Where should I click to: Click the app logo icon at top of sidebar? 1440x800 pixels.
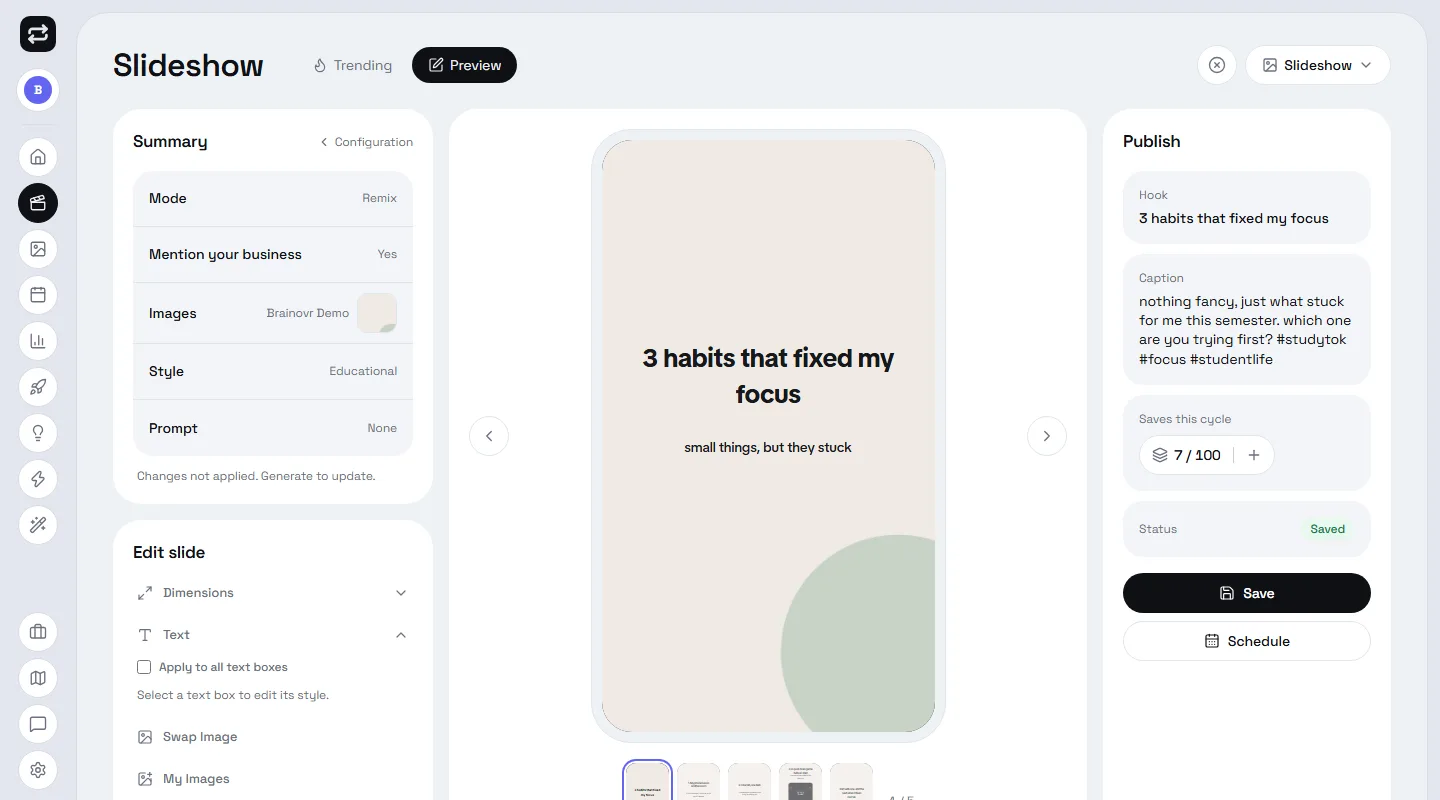[38, 34]
